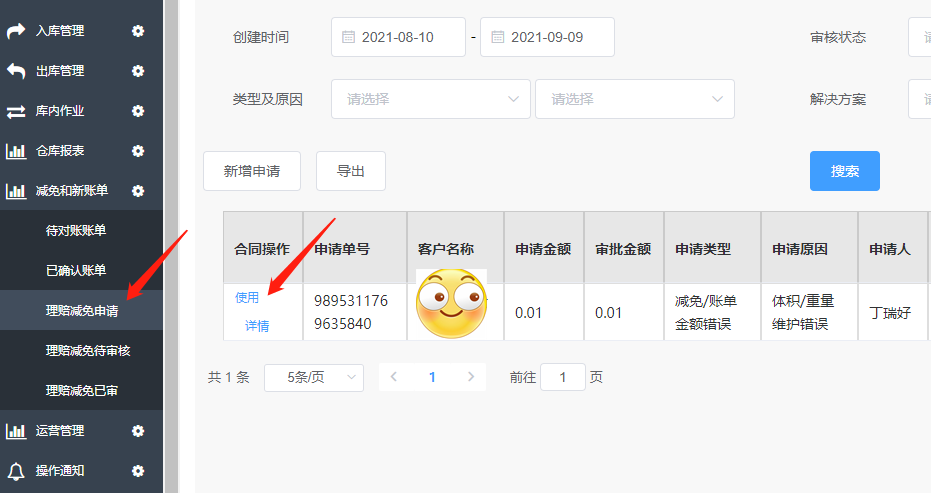This screenshot has height=493, width=931.
Task: Go to next page with right chevron
Action: [471, 377]
